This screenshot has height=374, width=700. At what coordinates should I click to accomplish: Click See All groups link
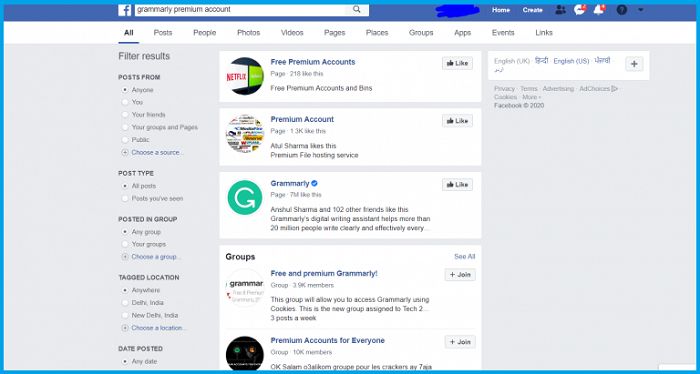pyautogui.click(x=464, y=257)
